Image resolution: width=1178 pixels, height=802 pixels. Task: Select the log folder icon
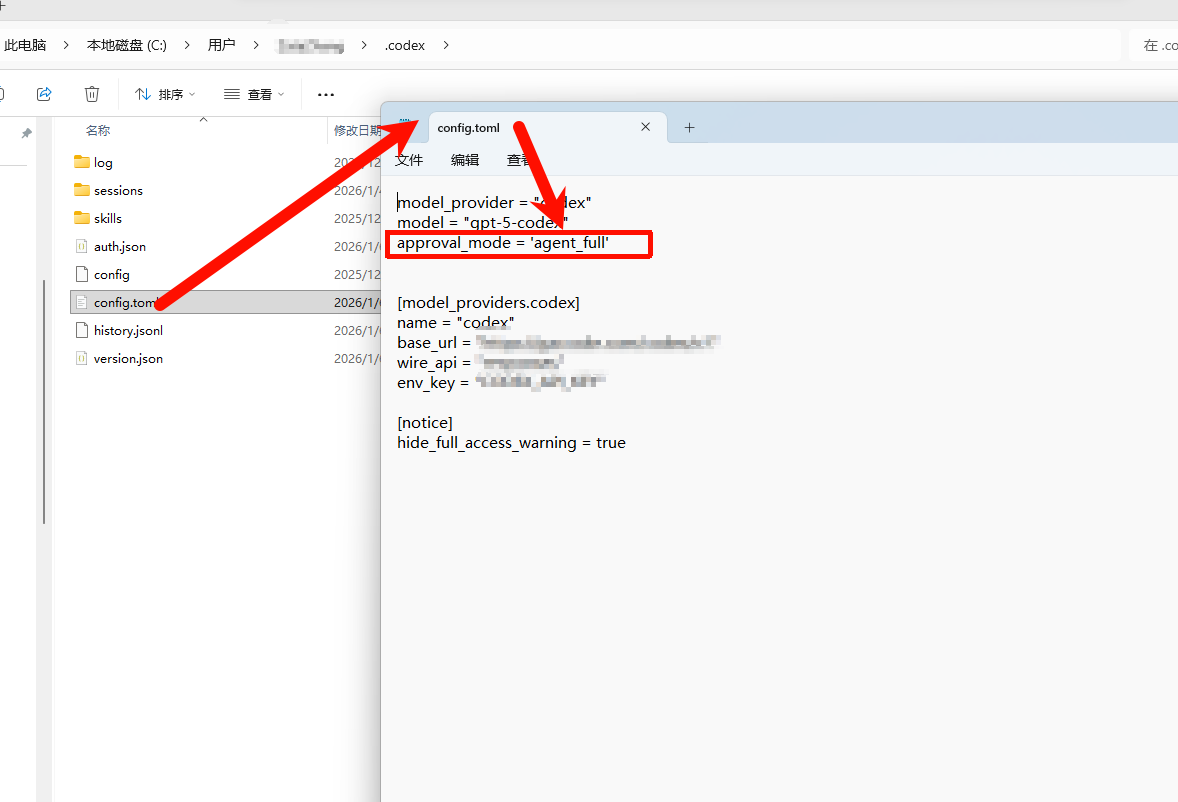[x=82, y=162]
